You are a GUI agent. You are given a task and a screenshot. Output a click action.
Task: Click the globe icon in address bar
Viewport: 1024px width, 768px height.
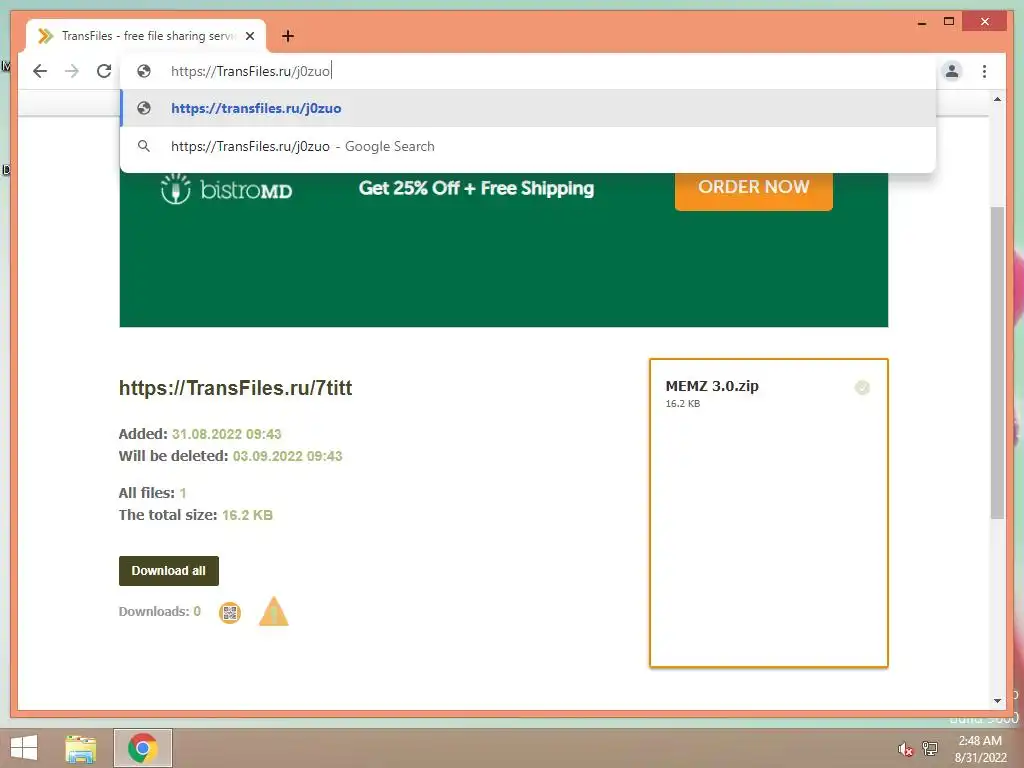(x=144, y=71)
